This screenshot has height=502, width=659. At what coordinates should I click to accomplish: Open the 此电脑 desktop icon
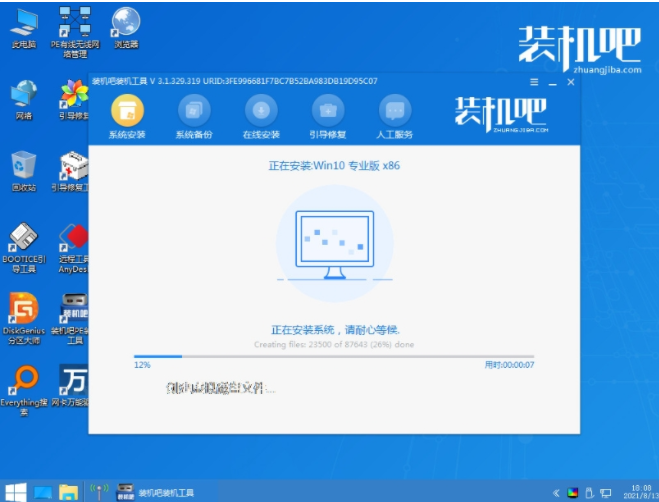coord(24,29)
